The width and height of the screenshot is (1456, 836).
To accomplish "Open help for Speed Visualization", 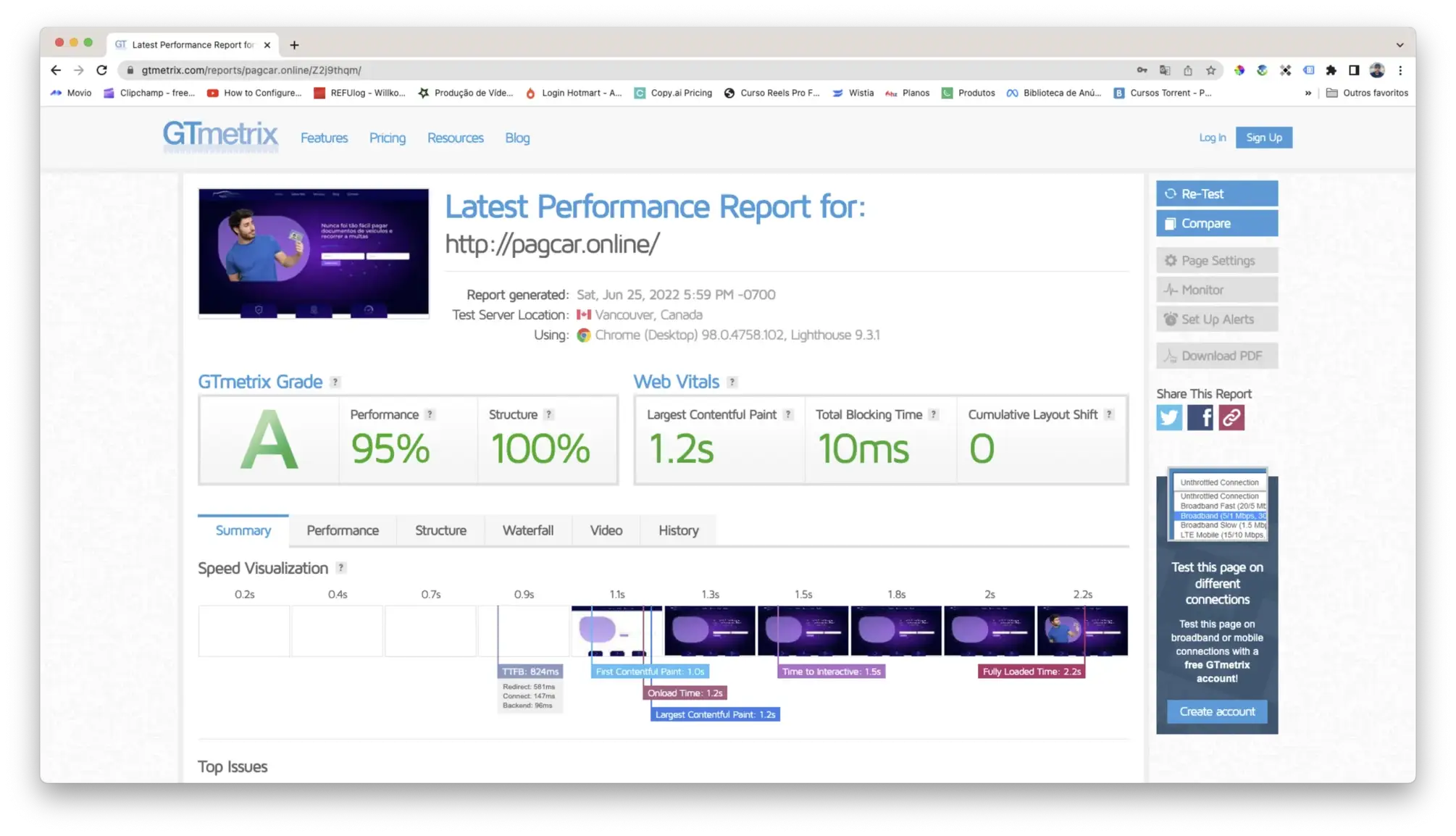I will point(340,568).
